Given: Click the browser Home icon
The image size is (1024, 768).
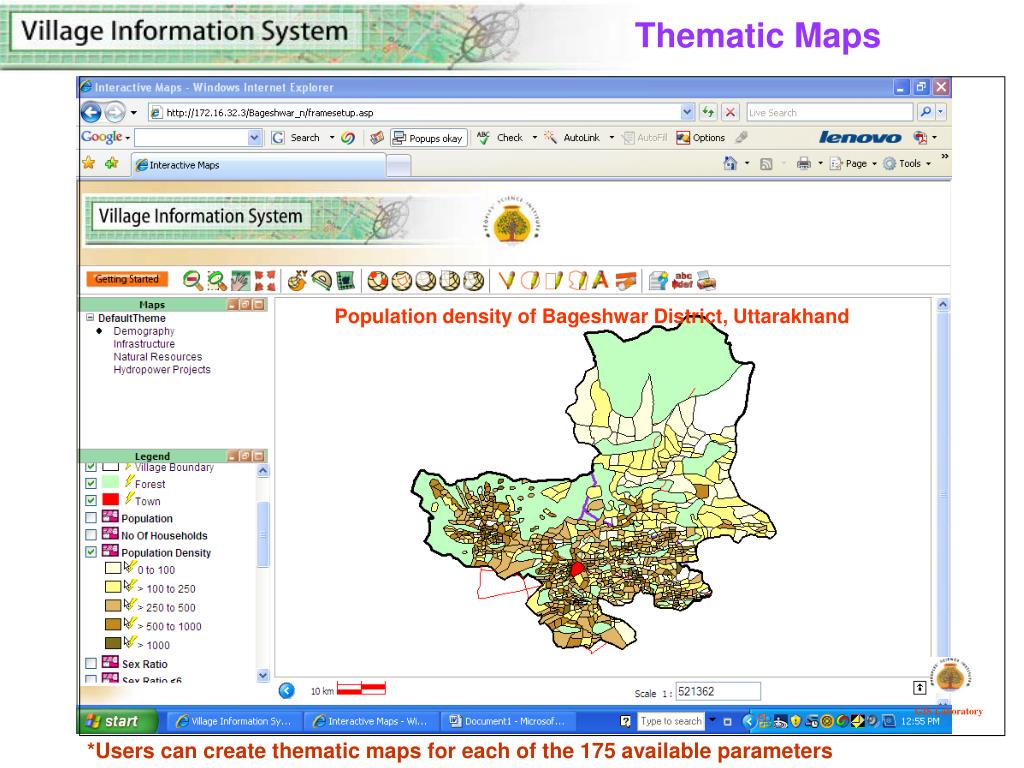Looking at the screenshot, I should pyautogui.click(x=730, y=163).
